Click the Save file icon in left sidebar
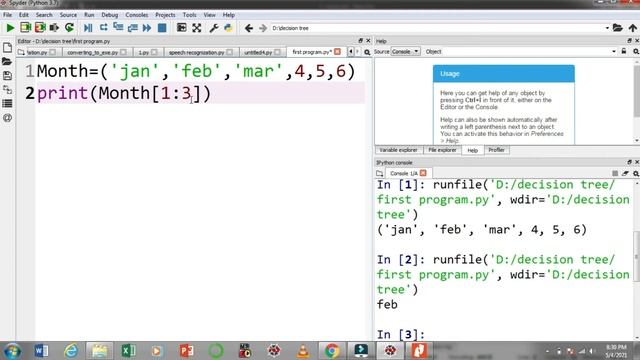 pyautogui.click(x=7, y=76)
